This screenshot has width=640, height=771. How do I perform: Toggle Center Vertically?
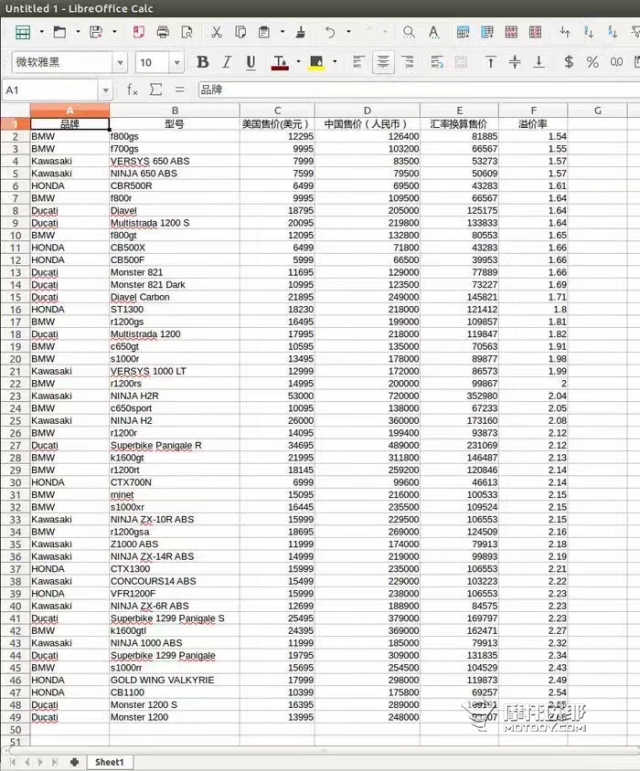click(x=515, y=62)
